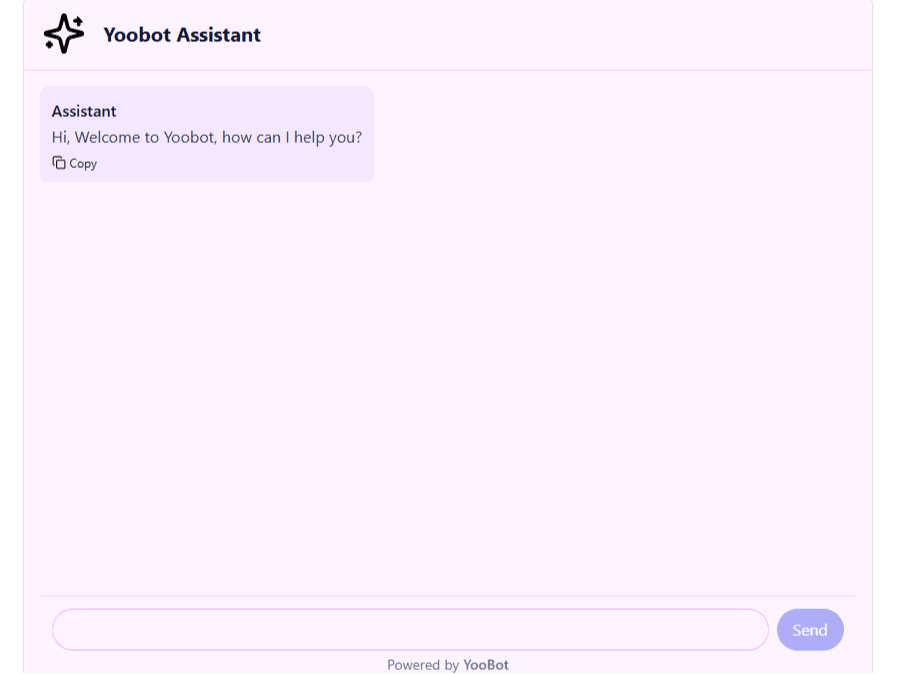Viewport: 898px width, 674px height.
Task: Open the YooBot link in the footer
Action: pos(486,664)
